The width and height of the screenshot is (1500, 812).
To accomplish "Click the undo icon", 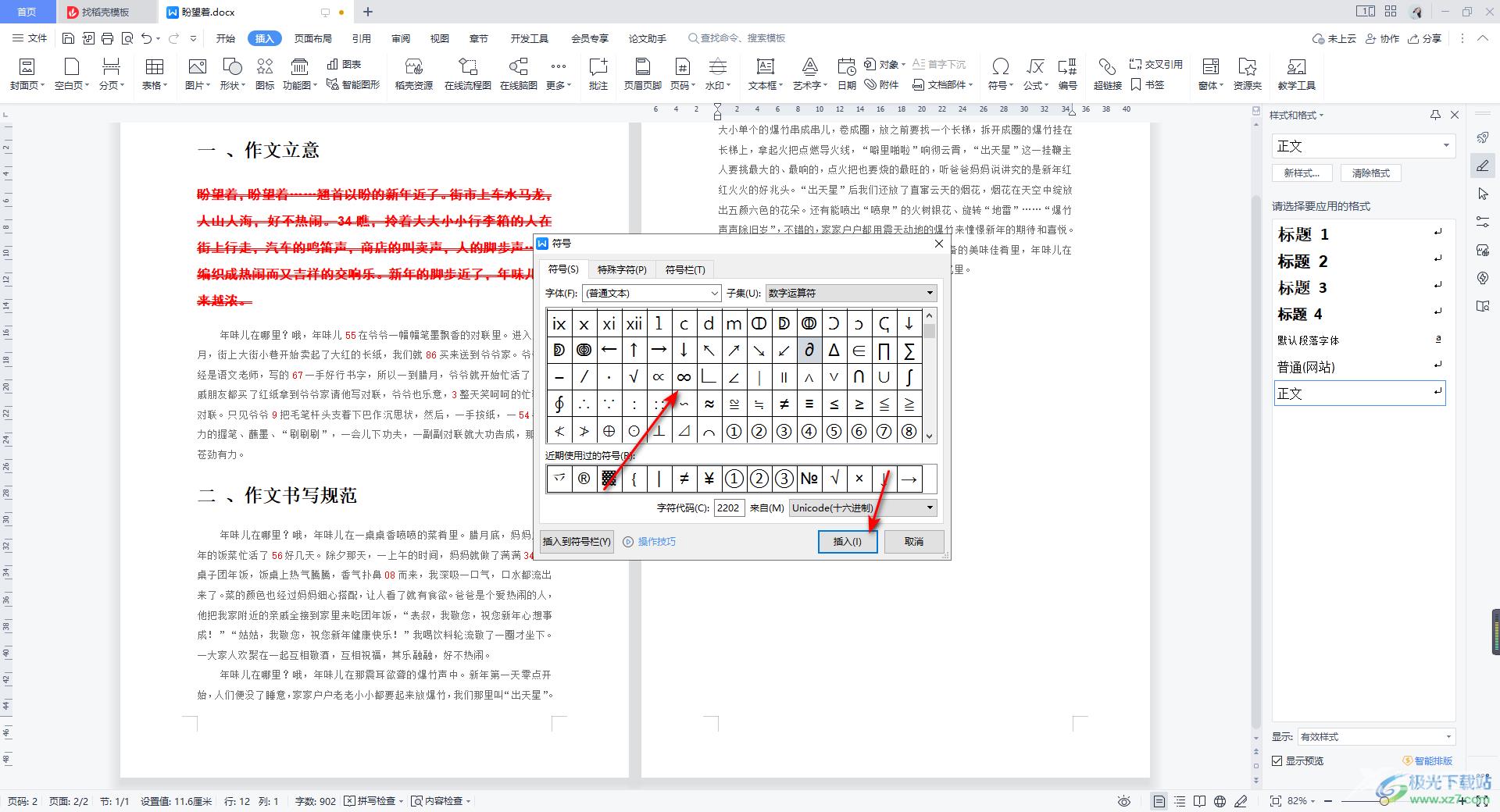I will point(147,38).
